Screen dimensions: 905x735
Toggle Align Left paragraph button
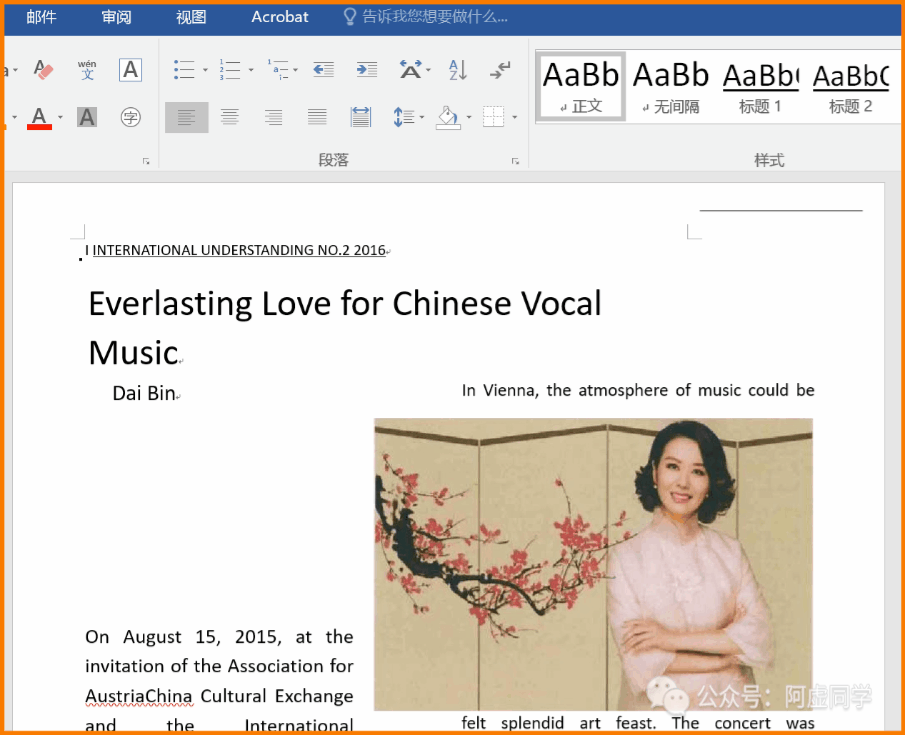click(186, 117)
